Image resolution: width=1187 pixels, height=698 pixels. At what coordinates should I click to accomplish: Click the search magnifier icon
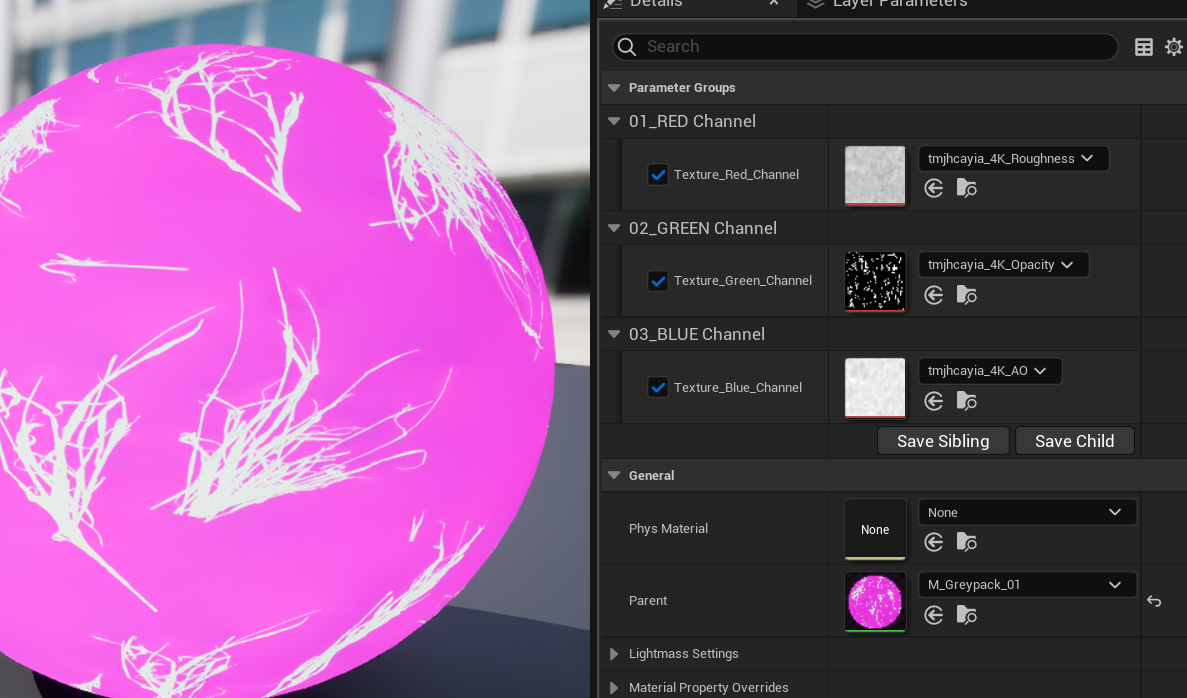(627, 47)
